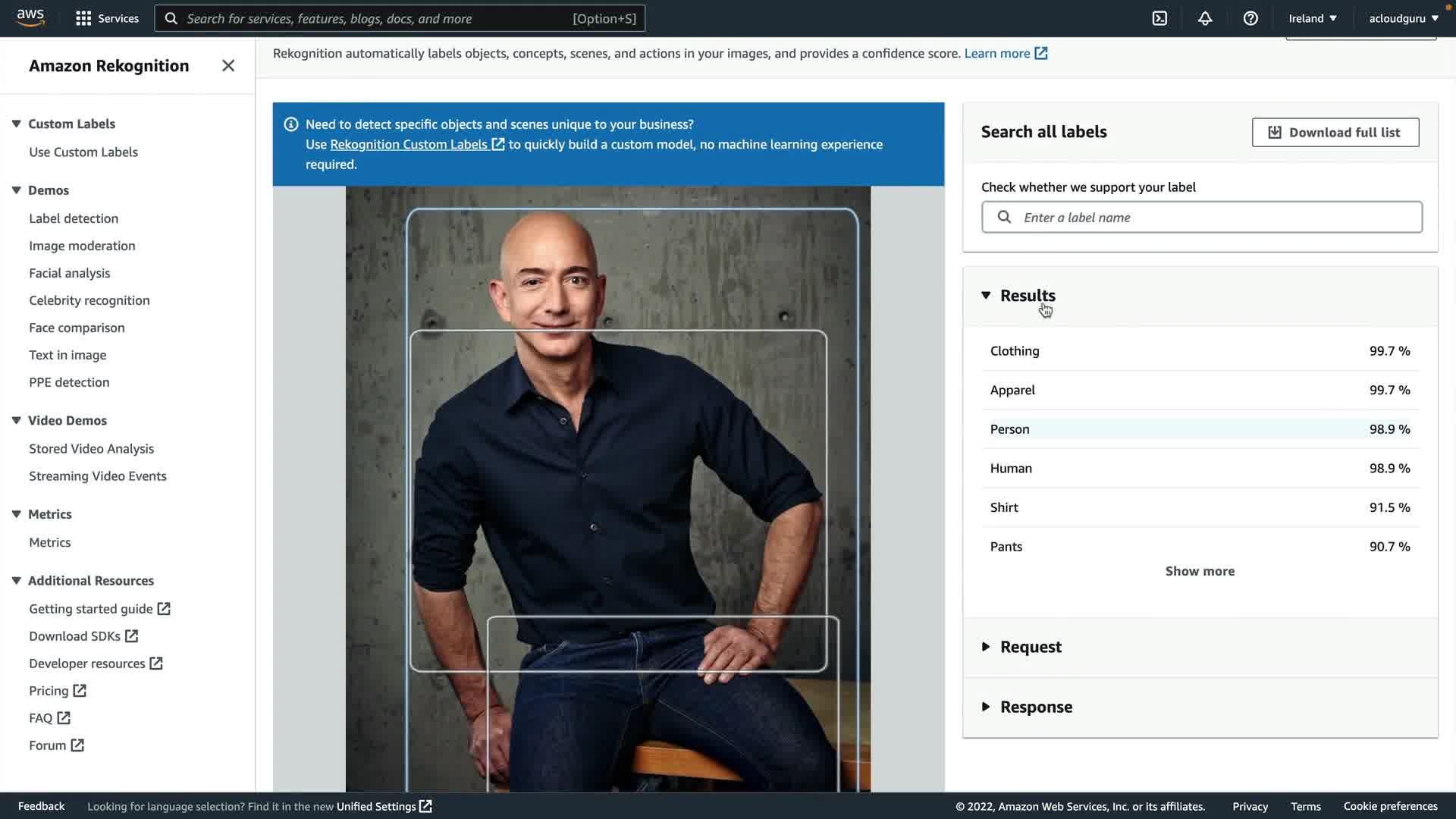Open the Services grid menu
Screen dimensions: 1456x819
tap(107, 18)
